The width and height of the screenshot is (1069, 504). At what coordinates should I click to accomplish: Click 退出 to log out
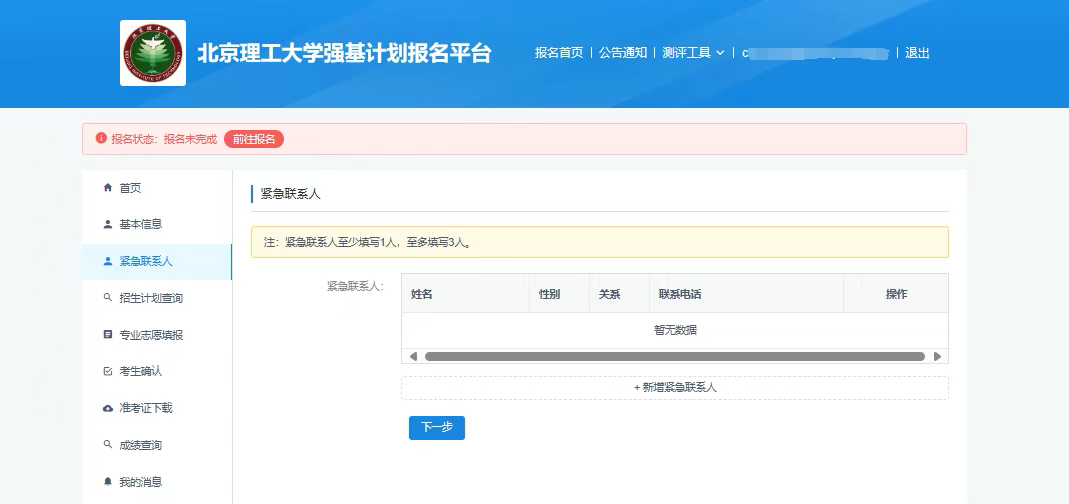click(x=917, y=53)
